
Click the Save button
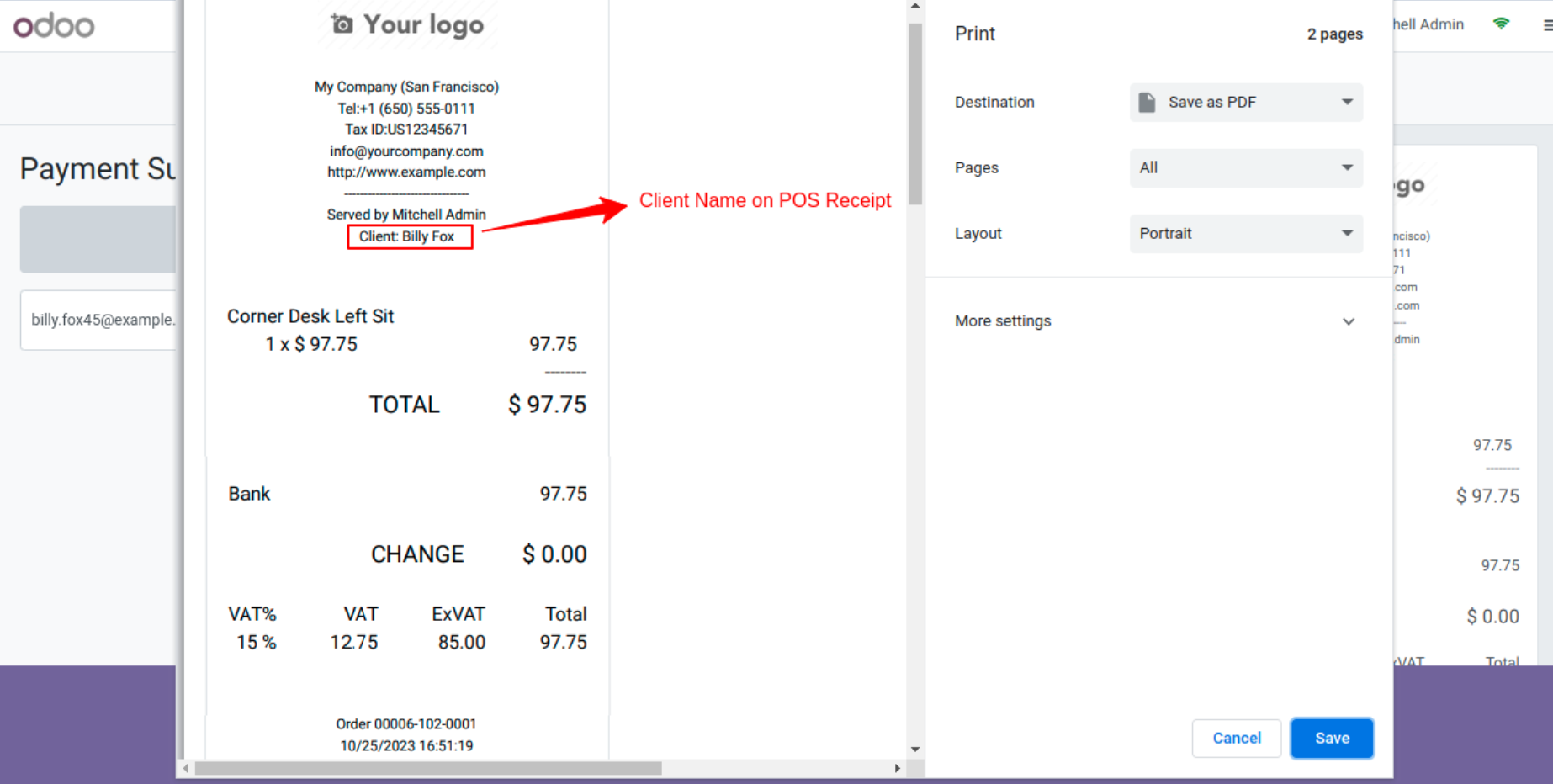(x=1332, y=738)
